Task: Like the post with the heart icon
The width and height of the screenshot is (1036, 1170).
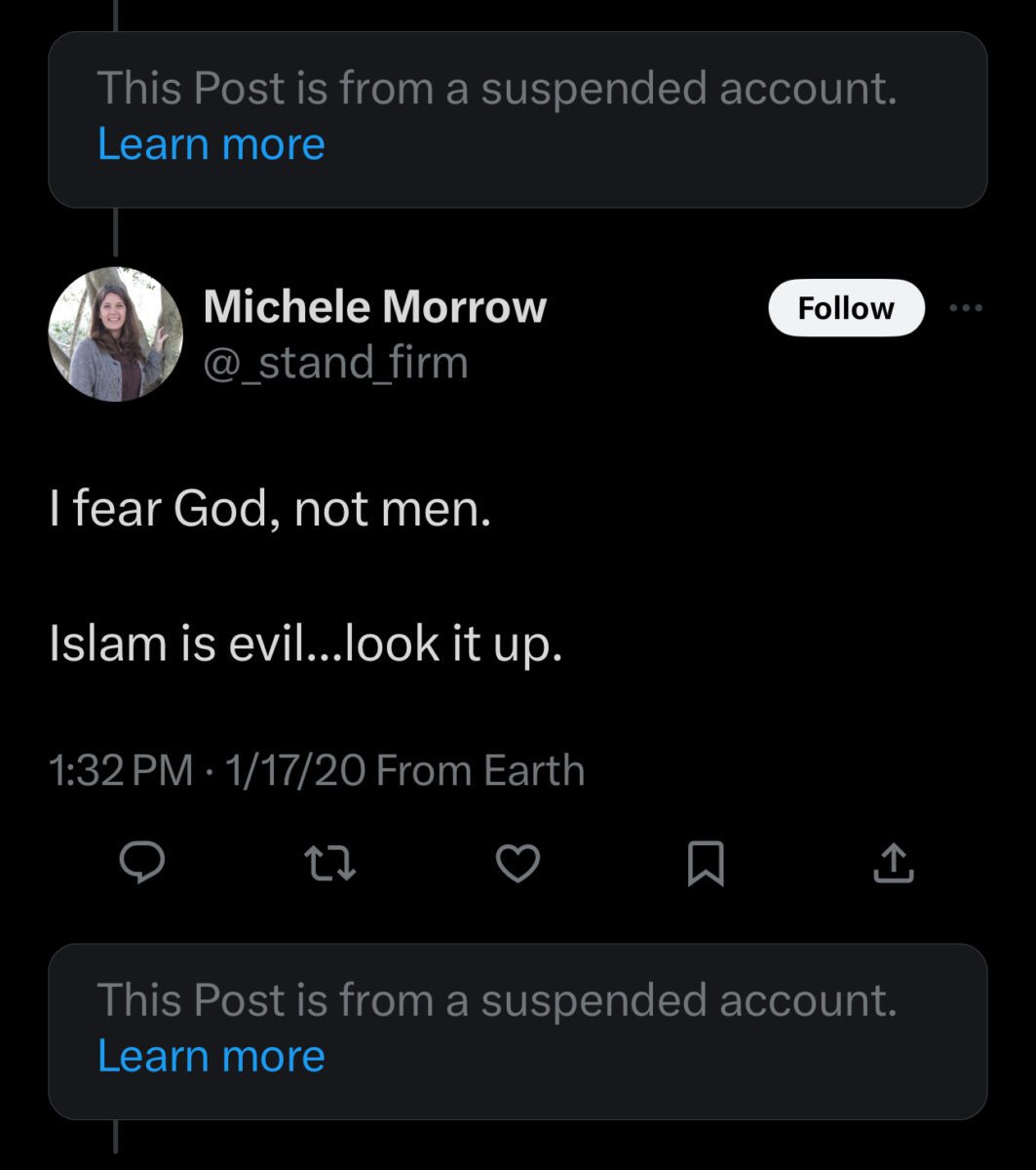Action: point(518,863)
